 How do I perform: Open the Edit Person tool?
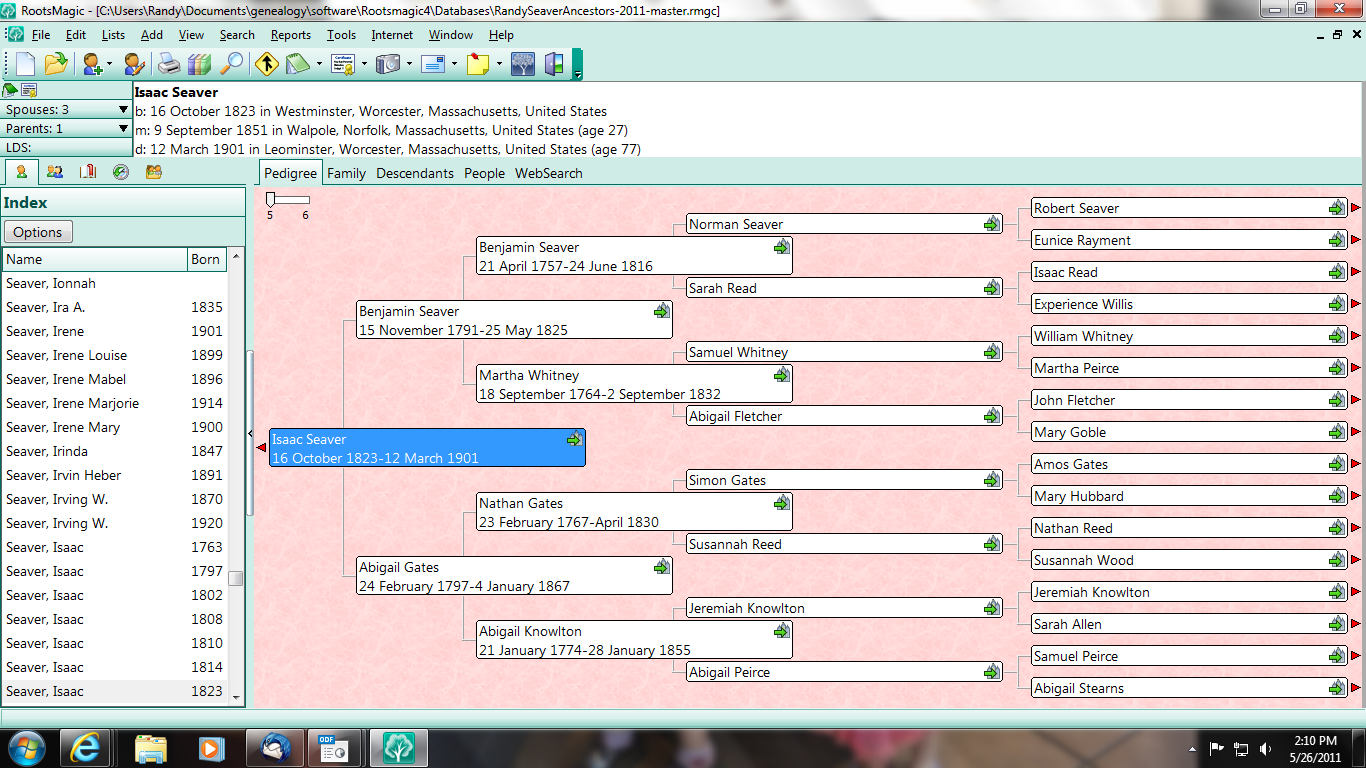pyautogui.click(x=132, y=64)
